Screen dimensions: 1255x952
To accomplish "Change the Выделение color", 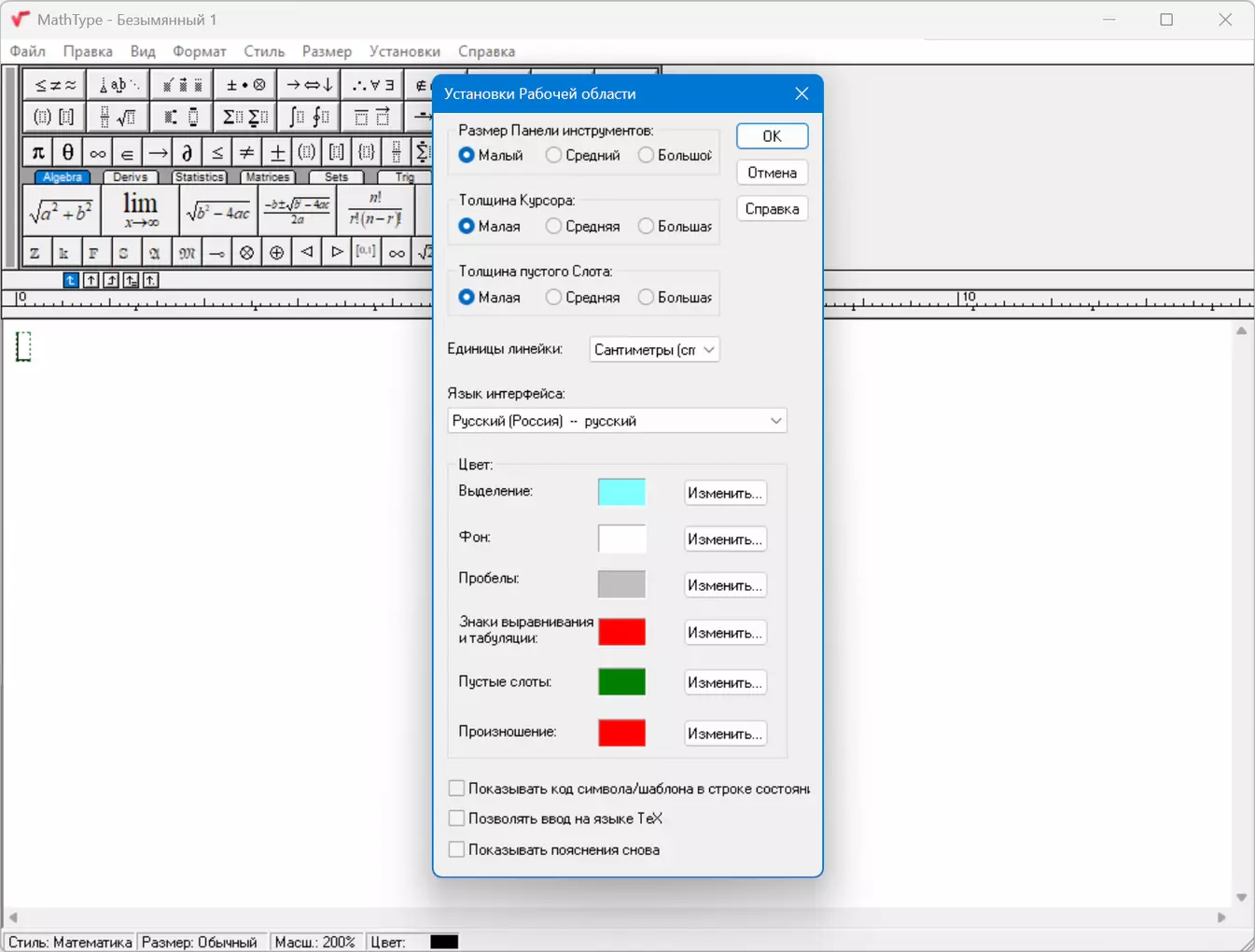I will [x=725, y=493].
